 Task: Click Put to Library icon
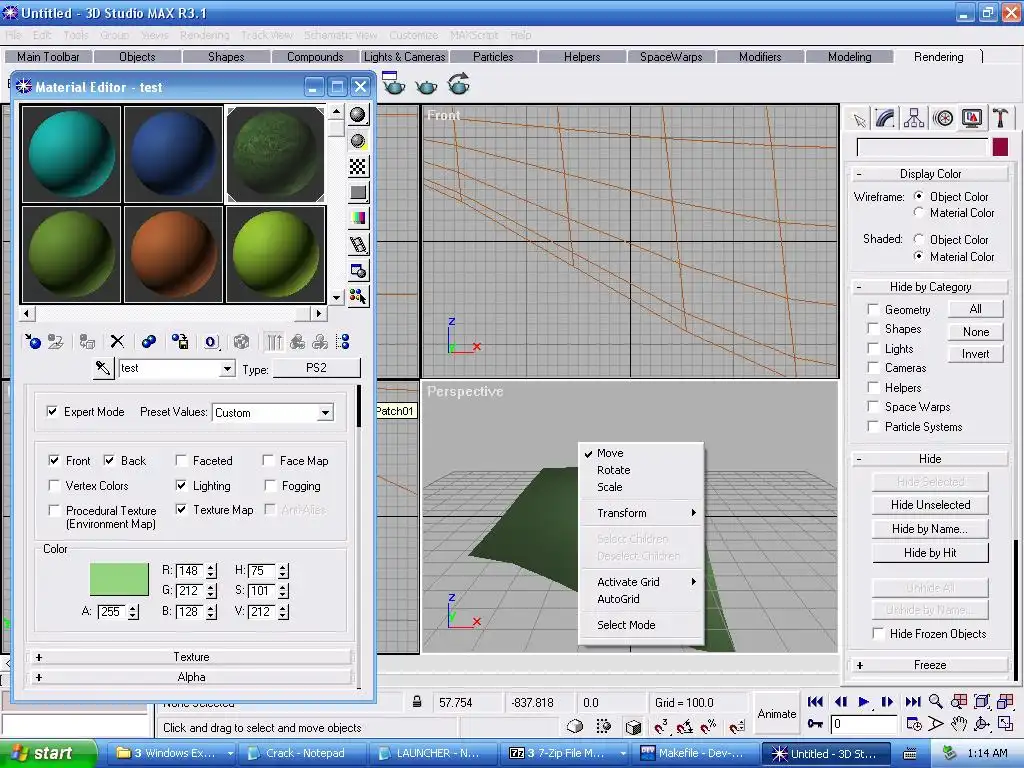coord(180,342)
